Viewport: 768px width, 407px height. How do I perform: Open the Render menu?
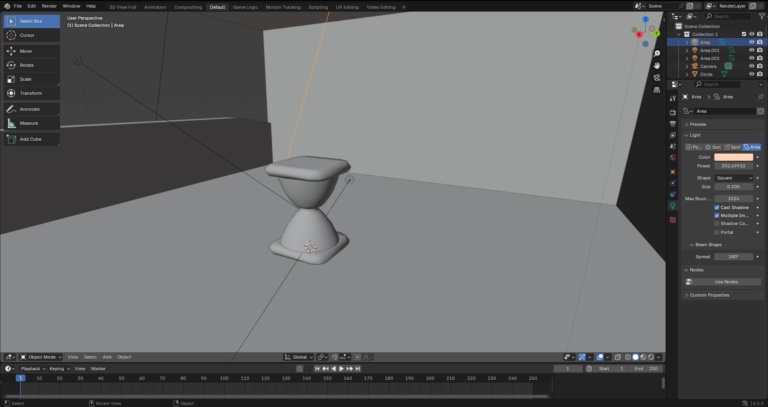[x=49, y=6]
